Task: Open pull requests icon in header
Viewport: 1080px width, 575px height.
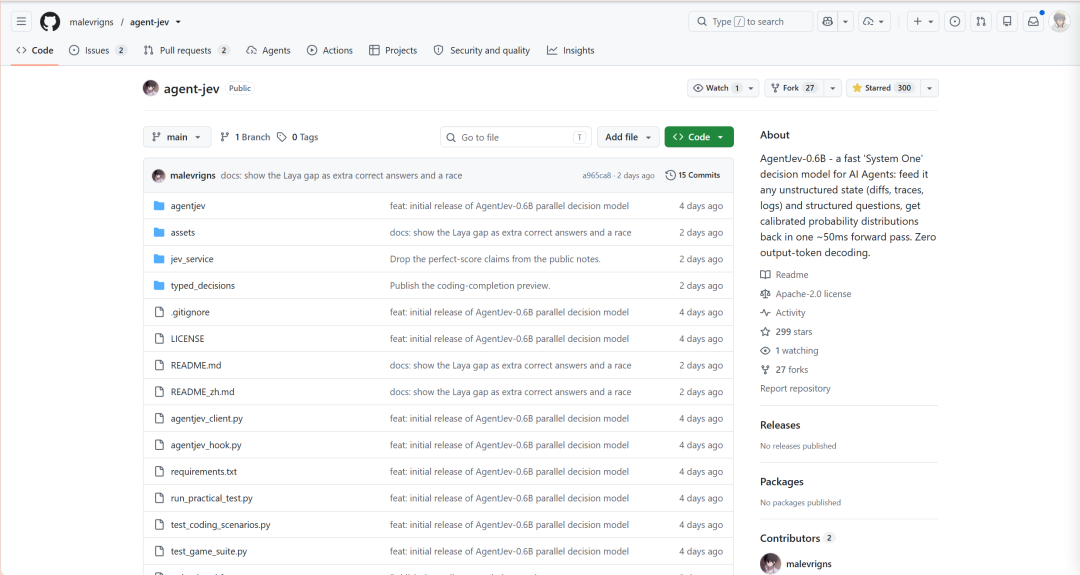Action: [981, 21]
